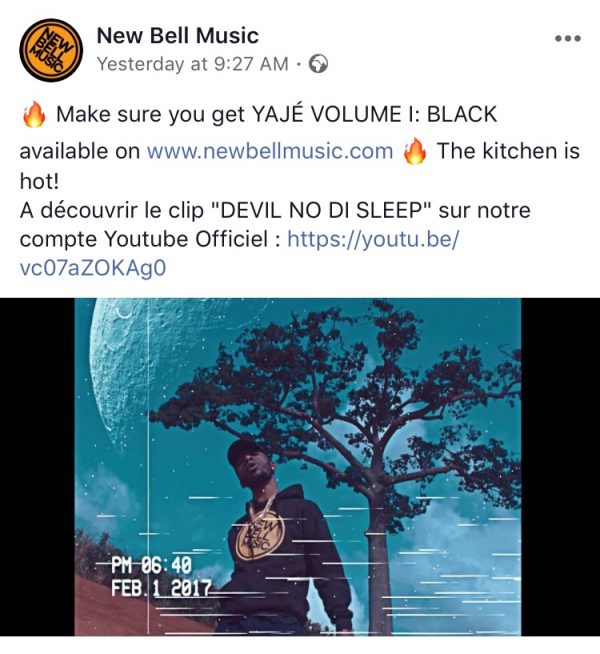Open the three-dot post options menu
The image size is (600, 654).
tap(568, 38)
